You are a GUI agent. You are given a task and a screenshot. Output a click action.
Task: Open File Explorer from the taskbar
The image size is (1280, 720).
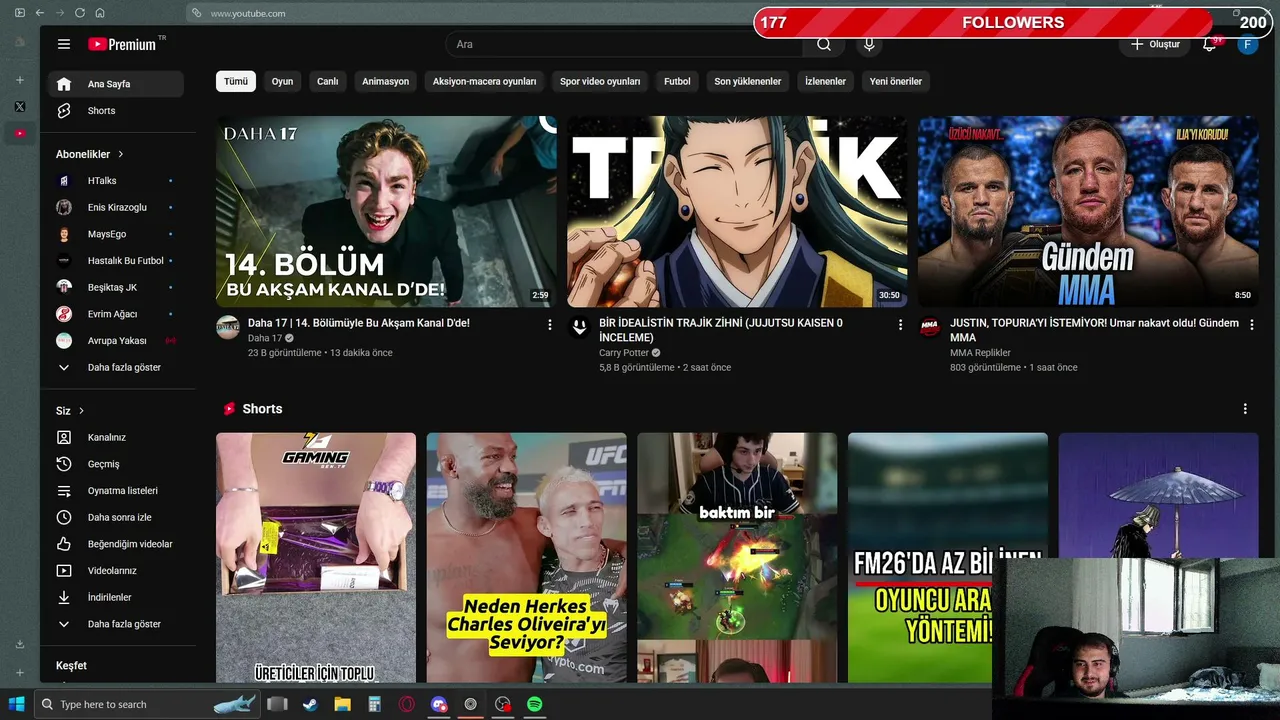tap(342, 704)
